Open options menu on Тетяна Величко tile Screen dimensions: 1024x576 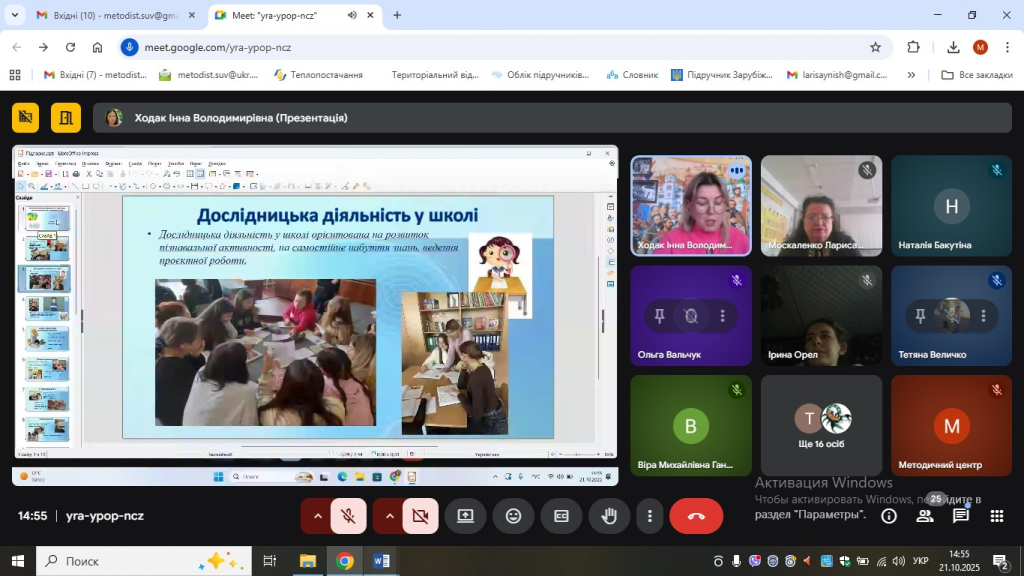(x=983, y=316)
